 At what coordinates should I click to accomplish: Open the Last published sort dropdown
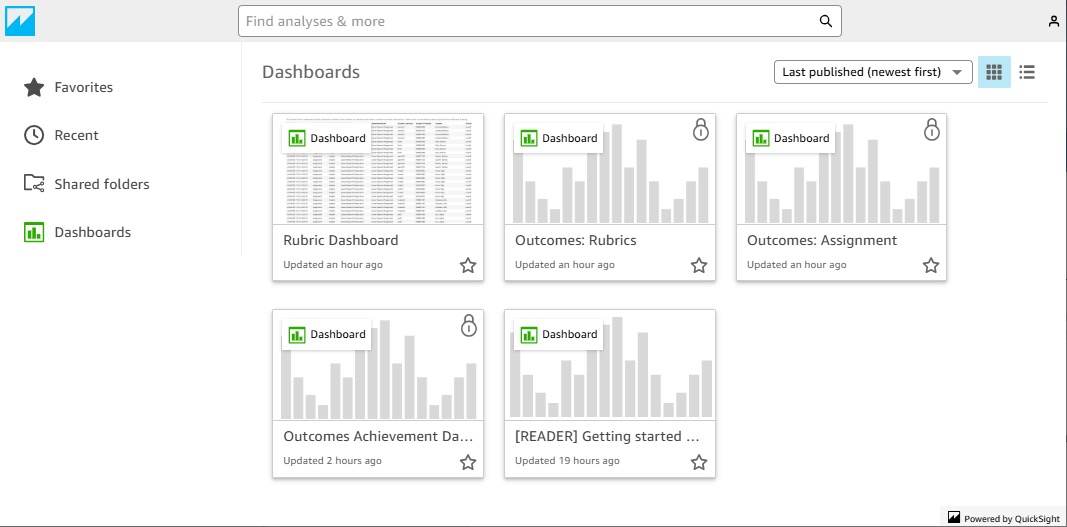(873, 72)
